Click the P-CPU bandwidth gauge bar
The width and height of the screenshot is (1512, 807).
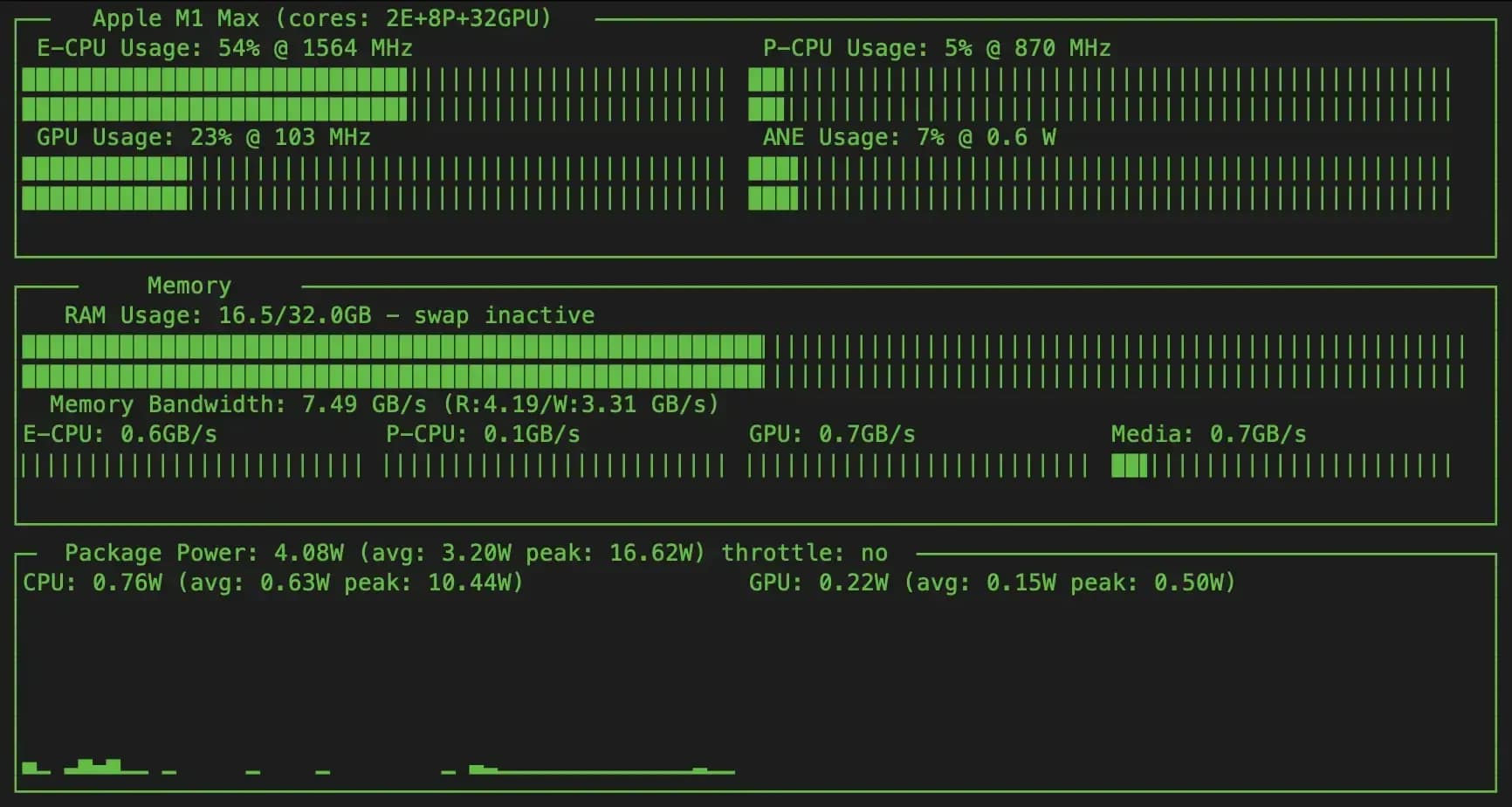point(555,466)
